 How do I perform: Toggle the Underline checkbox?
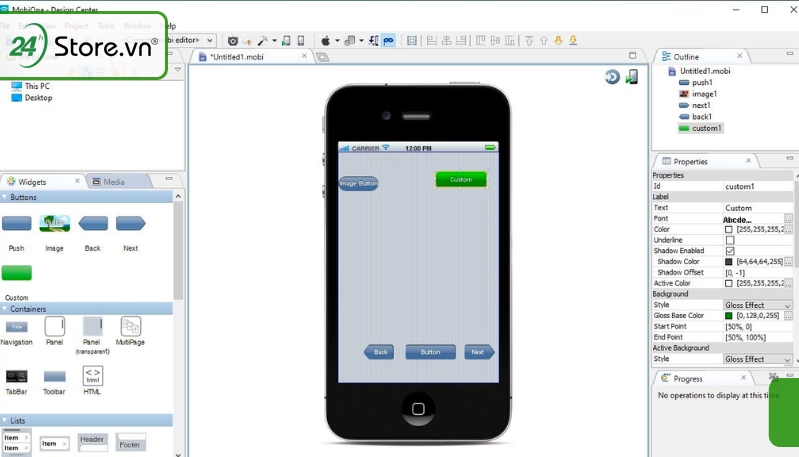point(730,240)
